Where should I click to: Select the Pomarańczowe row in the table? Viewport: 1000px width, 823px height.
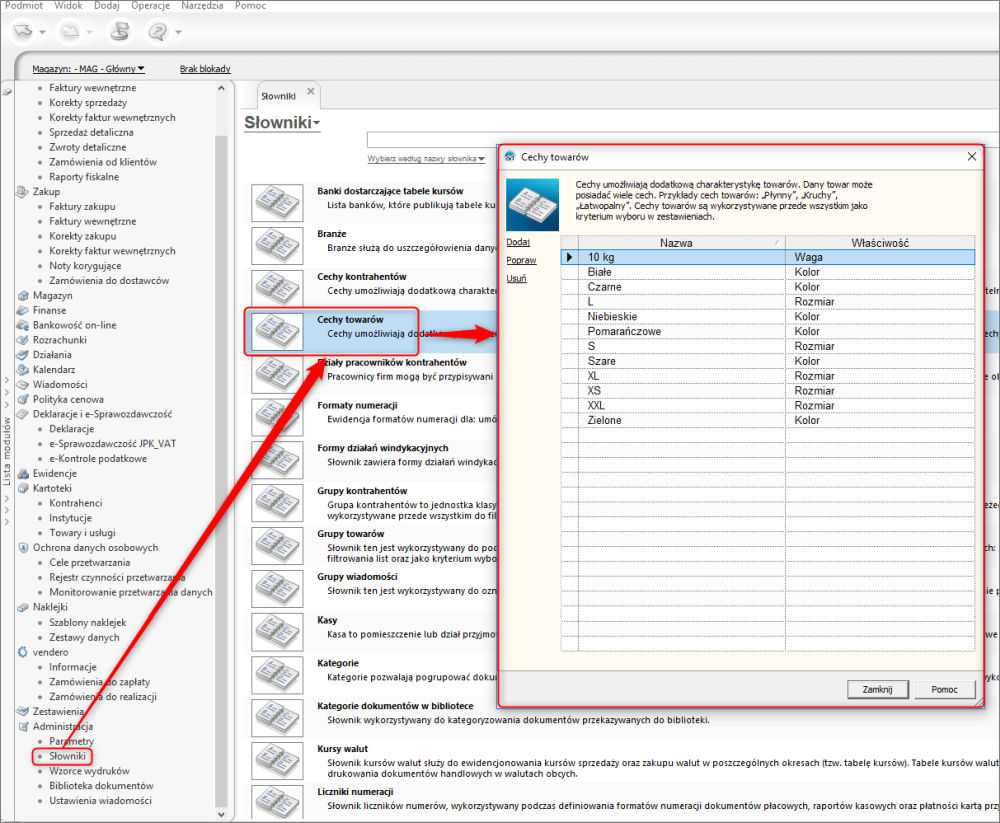pos(768,332)
